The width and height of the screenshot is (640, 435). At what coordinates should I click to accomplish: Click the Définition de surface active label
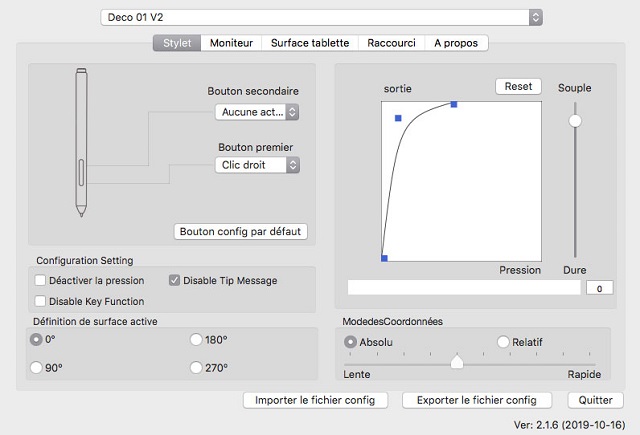coord(95,322)
